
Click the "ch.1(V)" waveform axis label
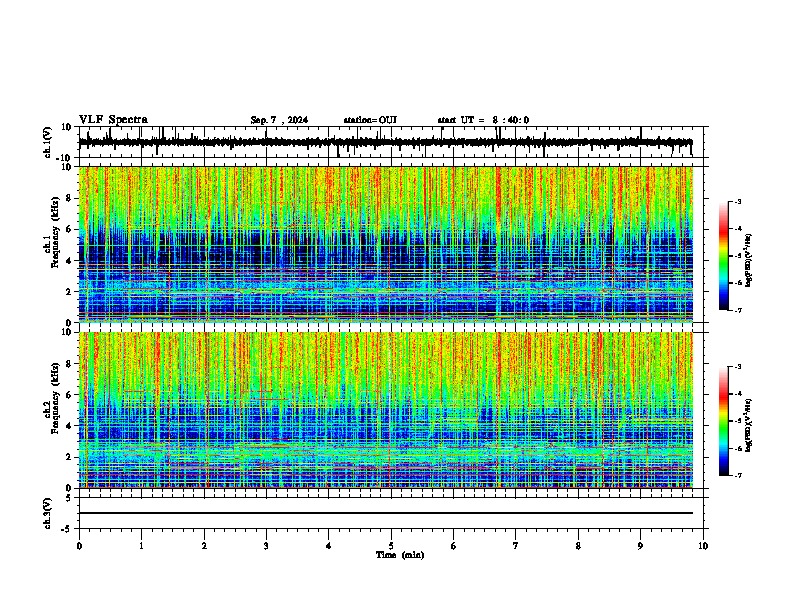[48, 142]
